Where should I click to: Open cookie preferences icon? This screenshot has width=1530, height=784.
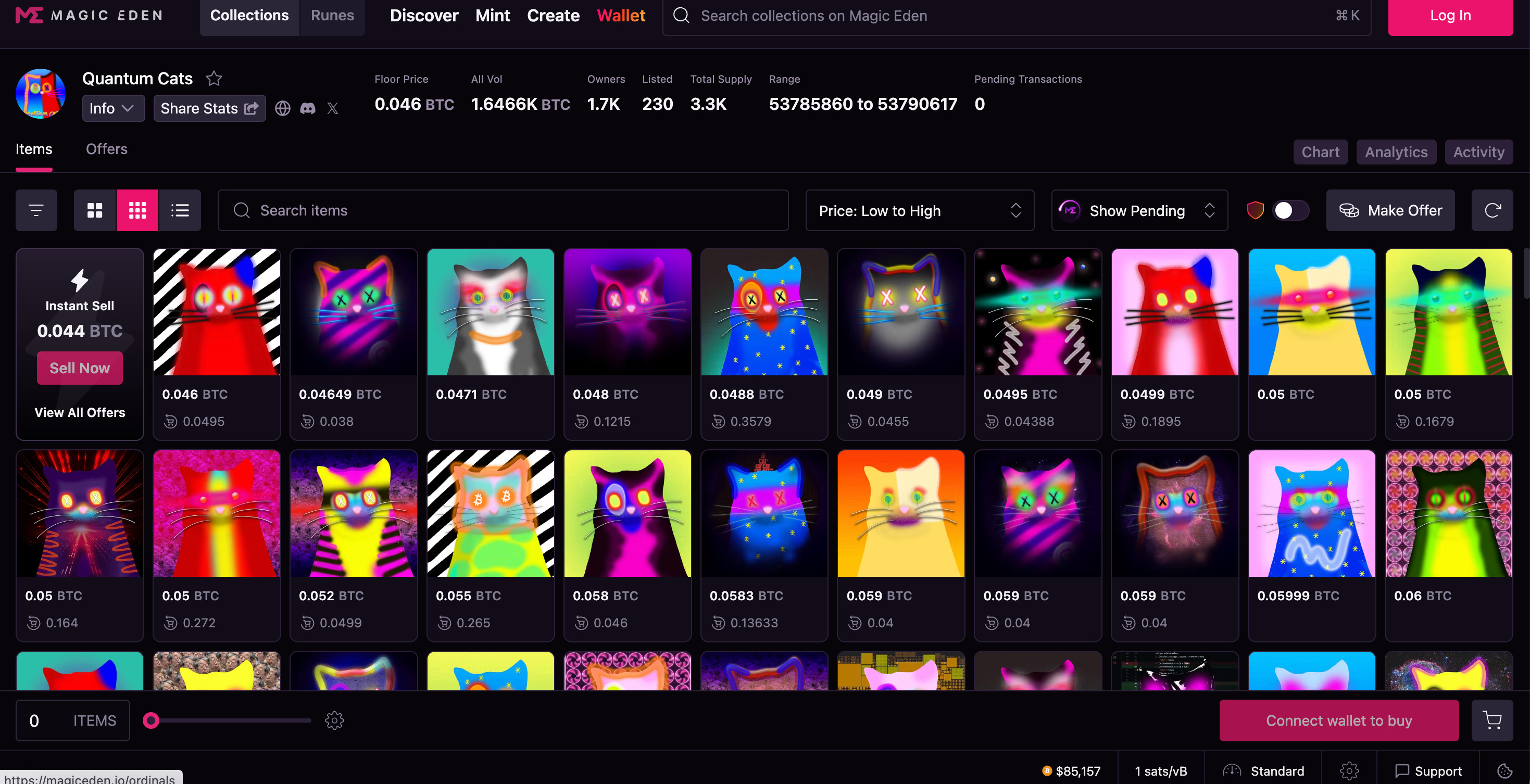click(1504, 771)
